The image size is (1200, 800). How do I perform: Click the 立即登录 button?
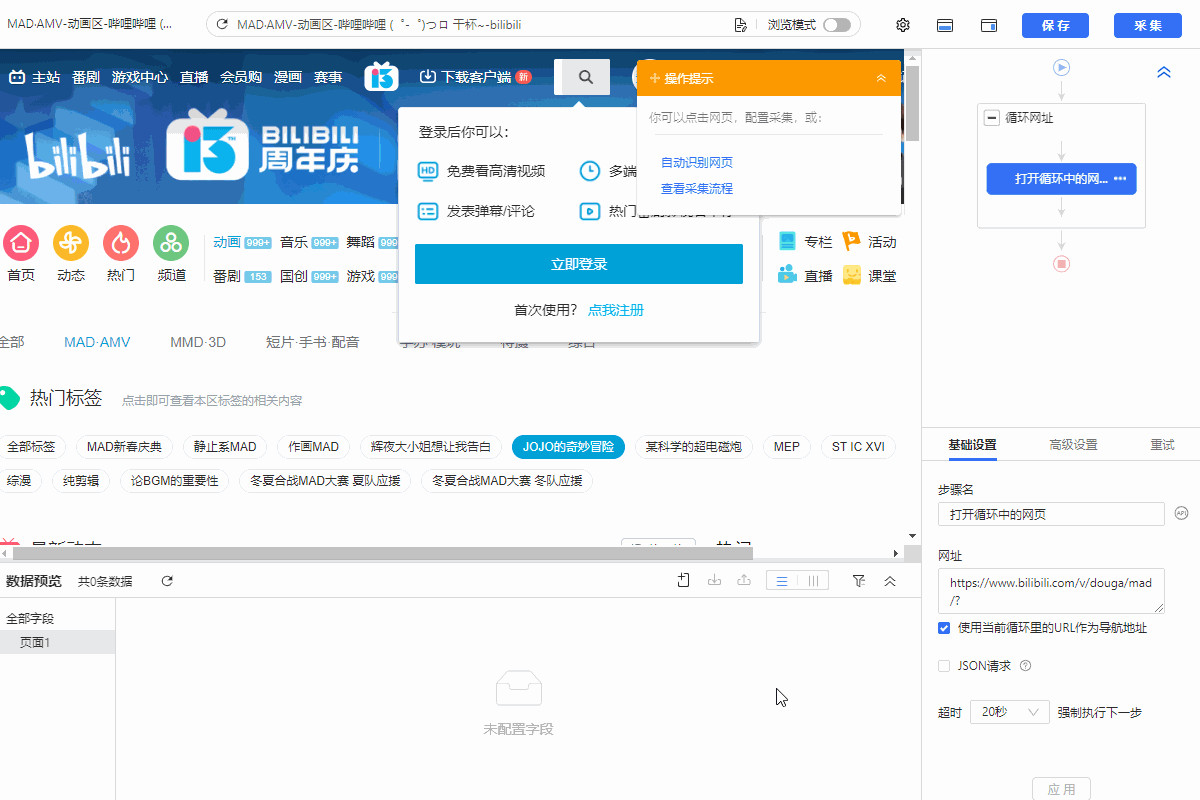579,264
